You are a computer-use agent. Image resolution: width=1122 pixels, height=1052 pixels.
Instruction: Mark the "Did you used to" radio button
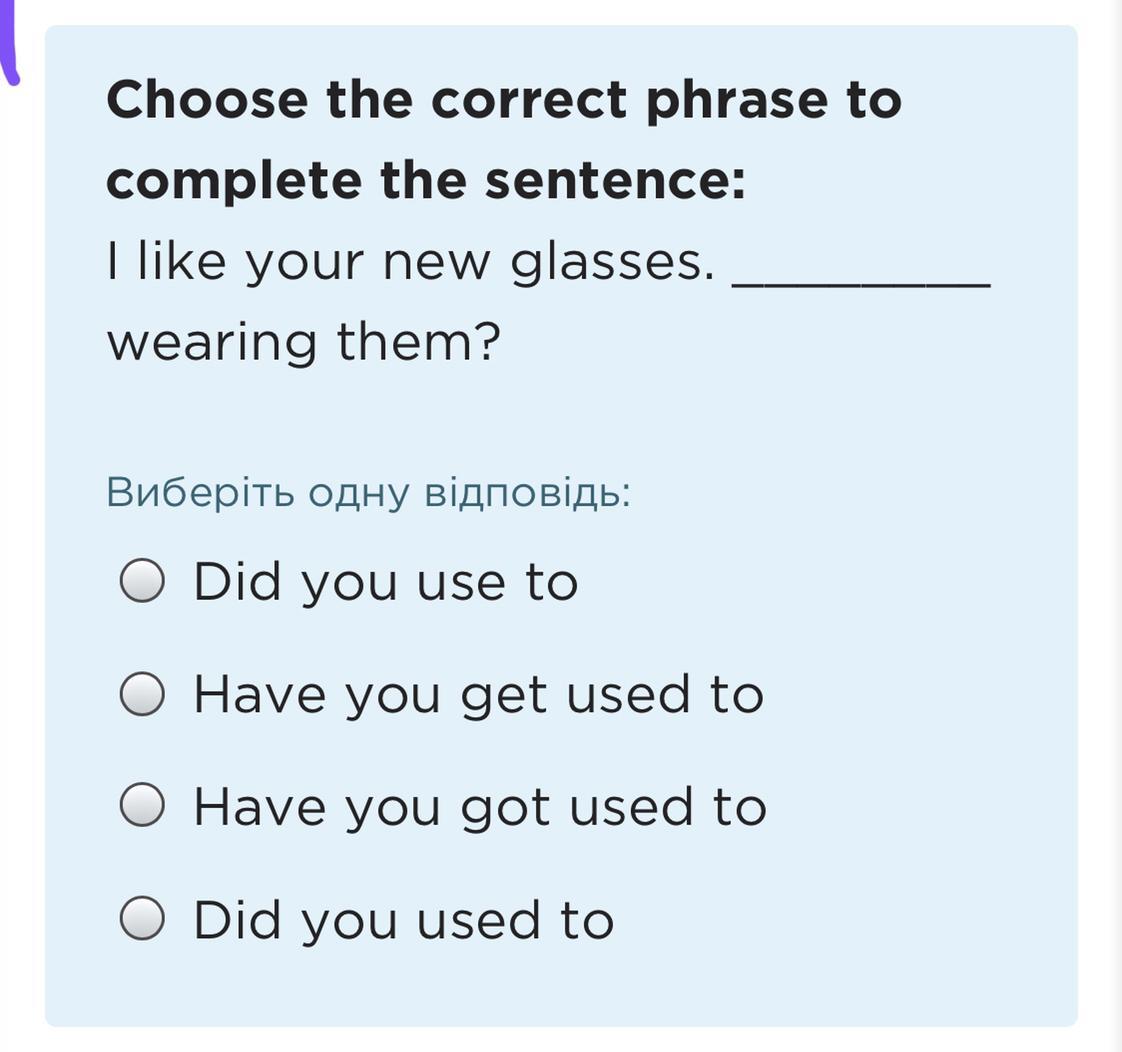pos(142,920)
